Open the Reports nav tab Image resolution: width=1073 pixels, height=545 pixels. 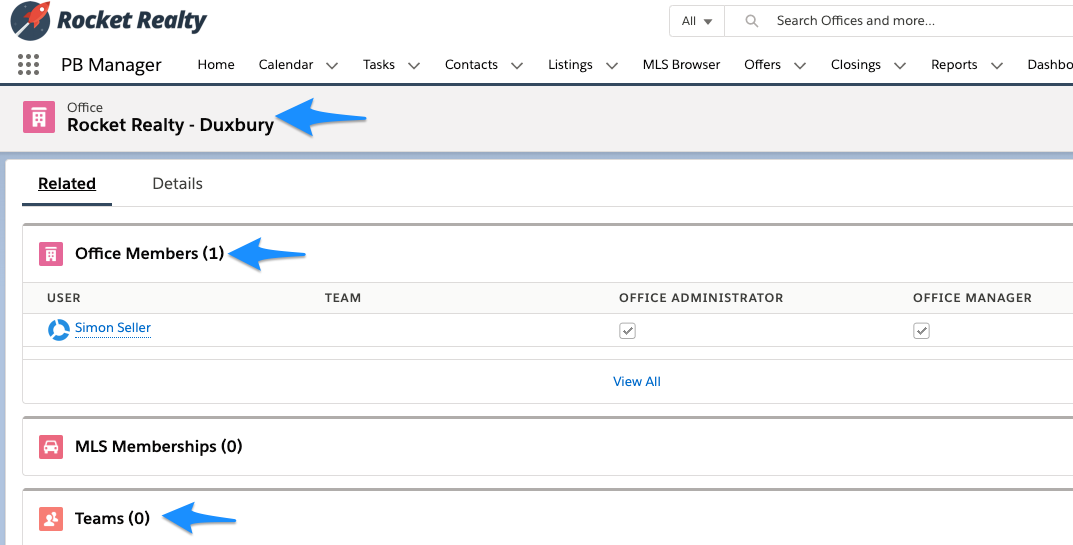pos(954,64)
